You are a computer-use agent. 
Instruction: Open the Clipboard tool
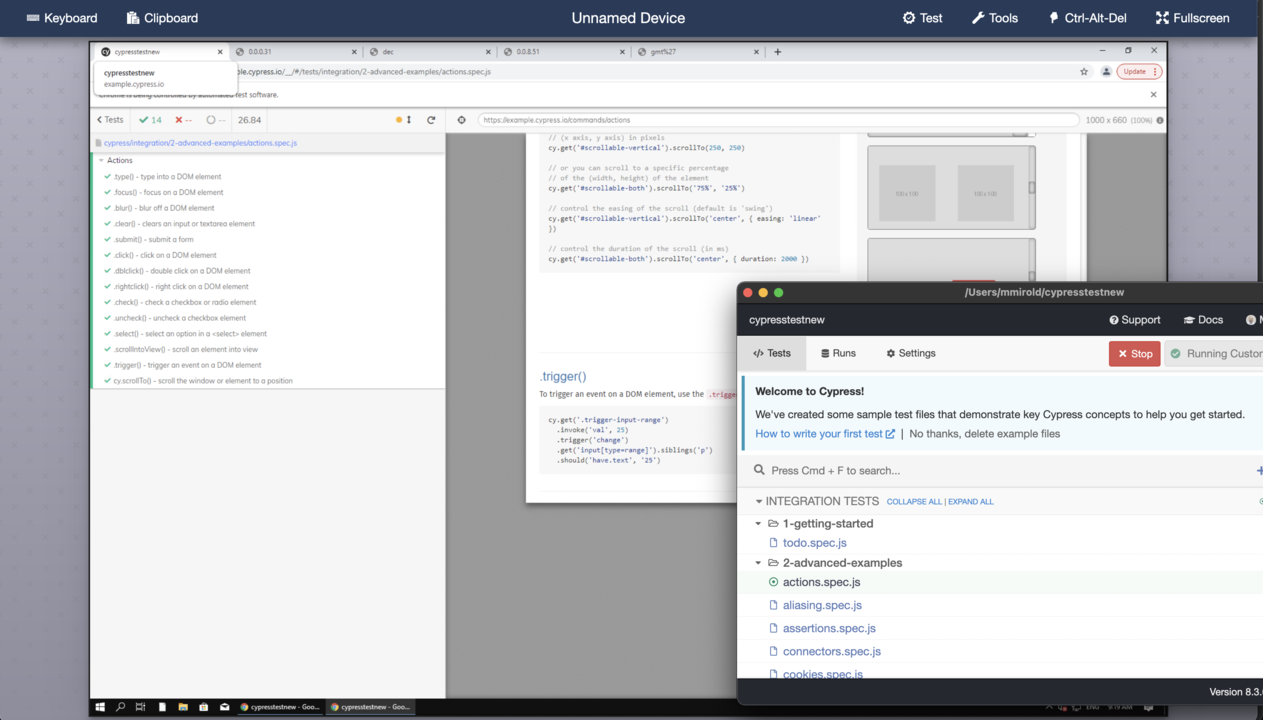coord(162,18)
